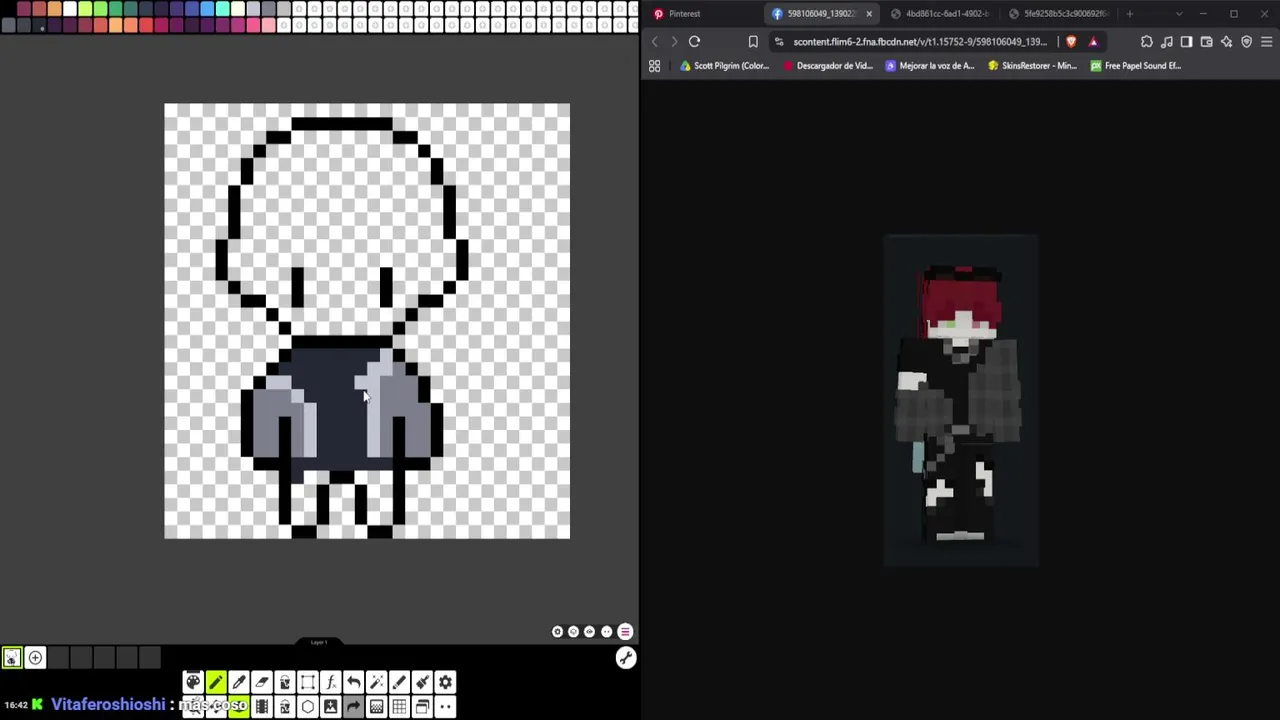
Task: Open the import image tool
Action: 331,707
